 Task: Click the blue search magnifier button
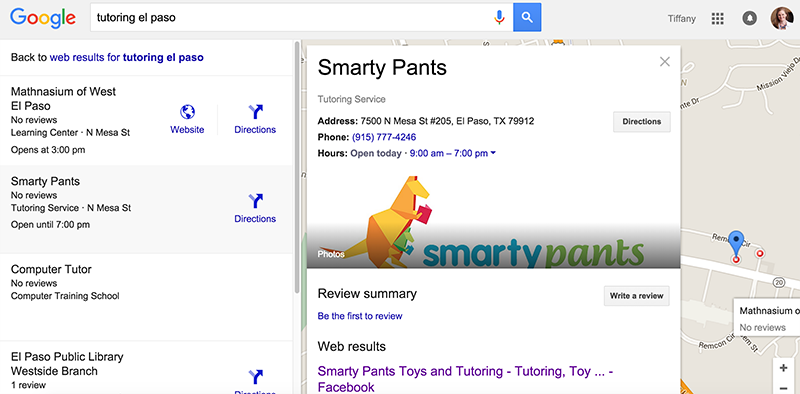(527, 17)
